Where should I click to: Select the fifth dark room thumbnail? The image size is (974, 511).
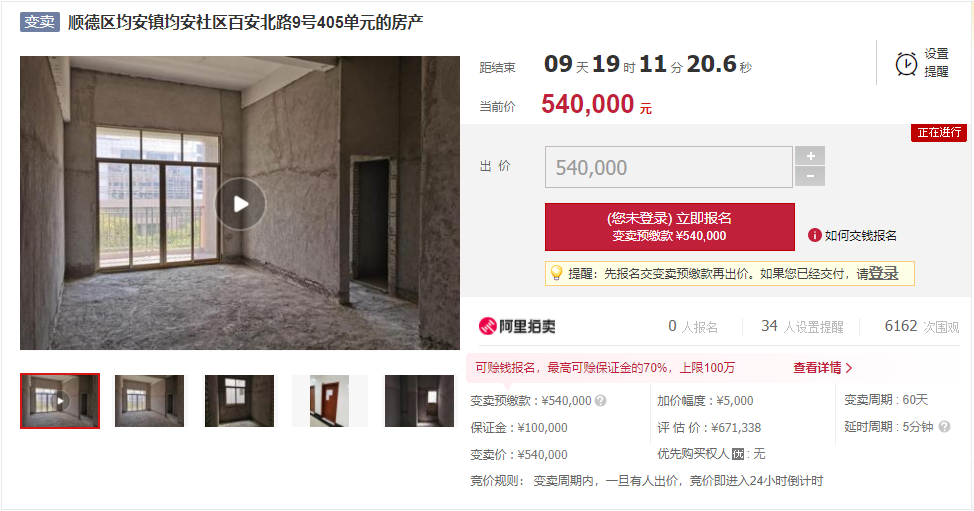[x=419, y=400]
